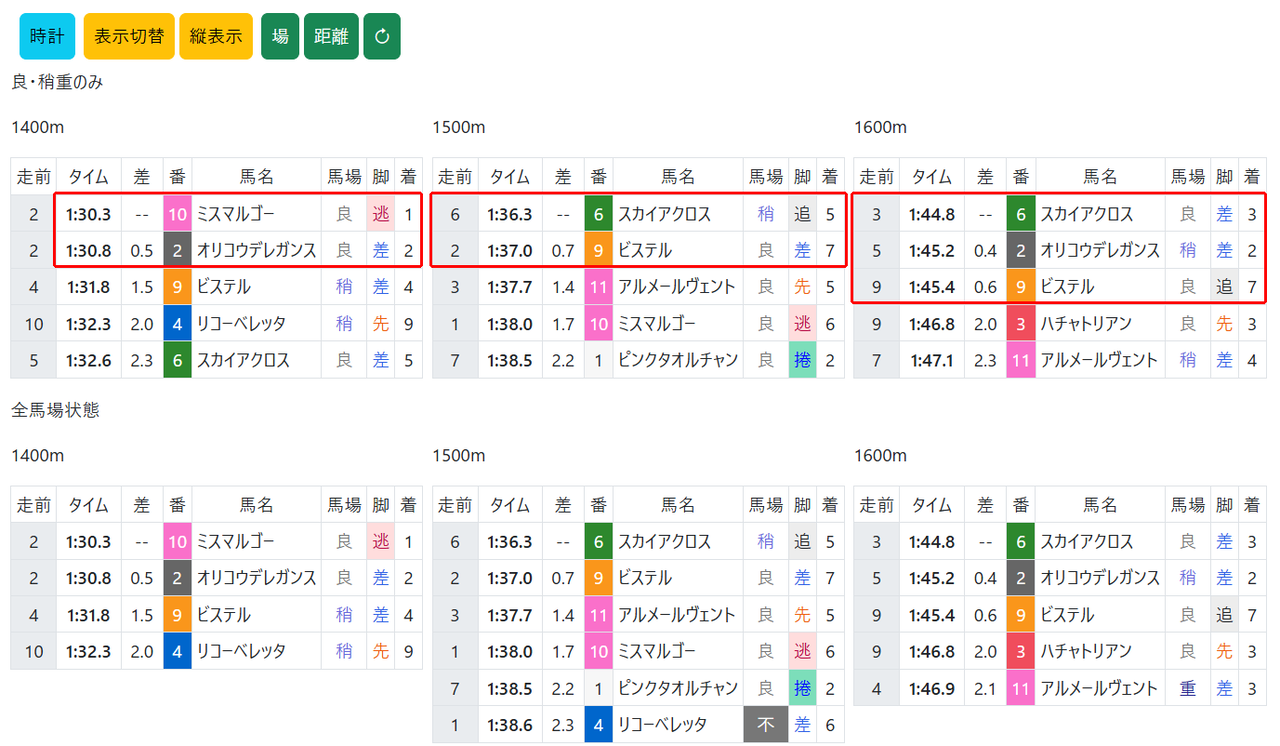Click the blue number 4 badge for リコーベレッタ in top 1400m table
The image size is (1280, 746).
[x=177, y=323]
